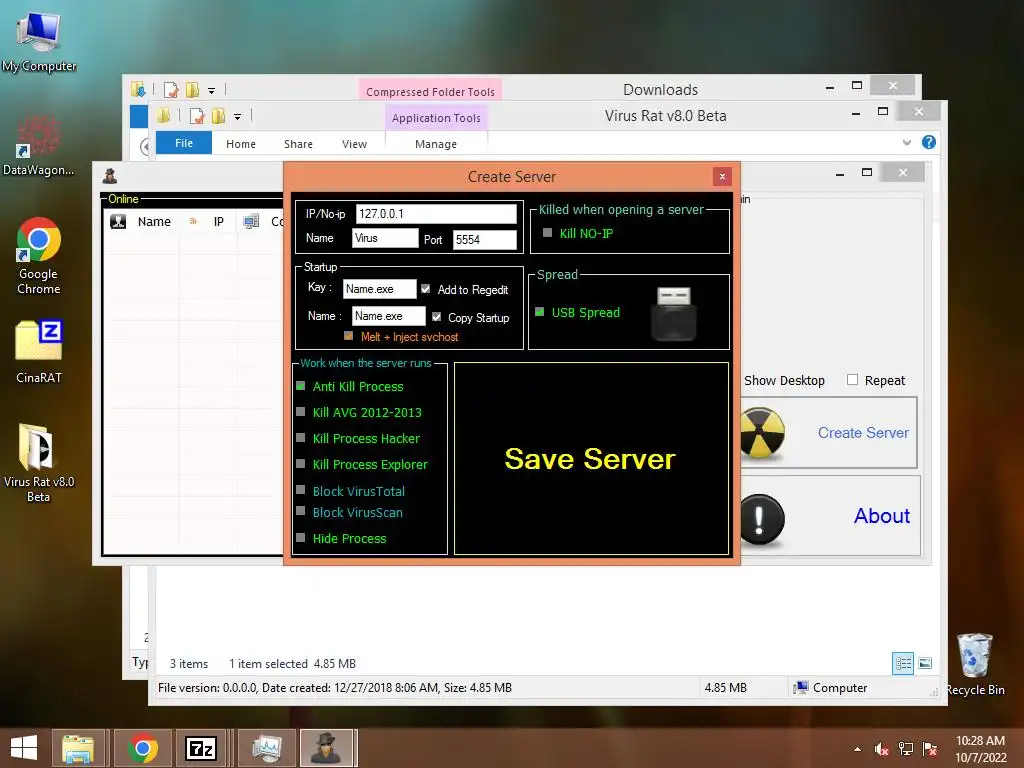
Task: Show hidden tray icons arrow
Action: pyautogui.click(x=857, y=749)
